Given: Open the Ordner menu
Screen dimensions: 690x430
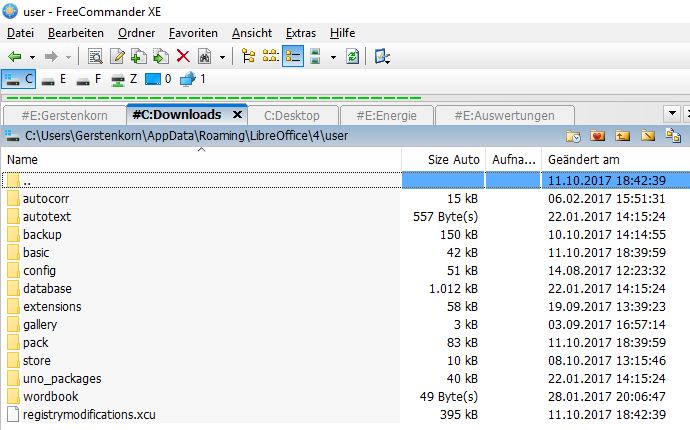Looking at the screenshot, I should coord(136,33).
